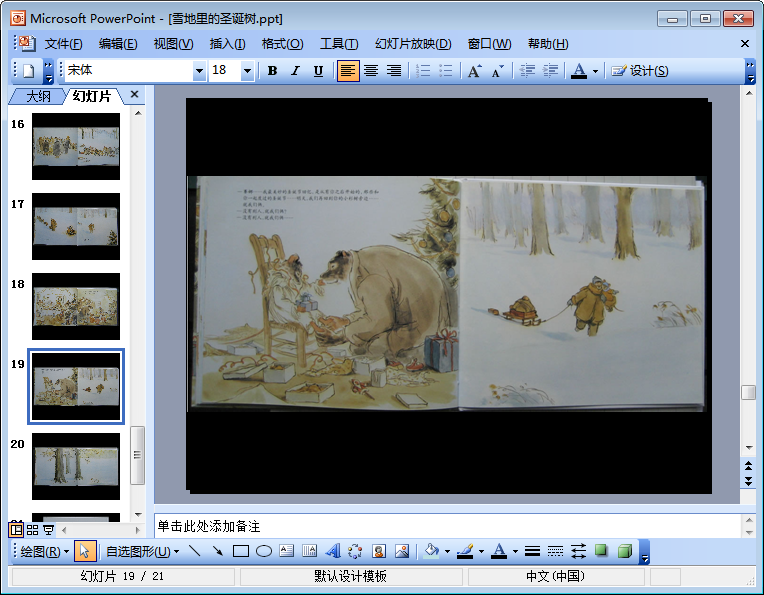Click the center align icon

click(x=371, y=71)
